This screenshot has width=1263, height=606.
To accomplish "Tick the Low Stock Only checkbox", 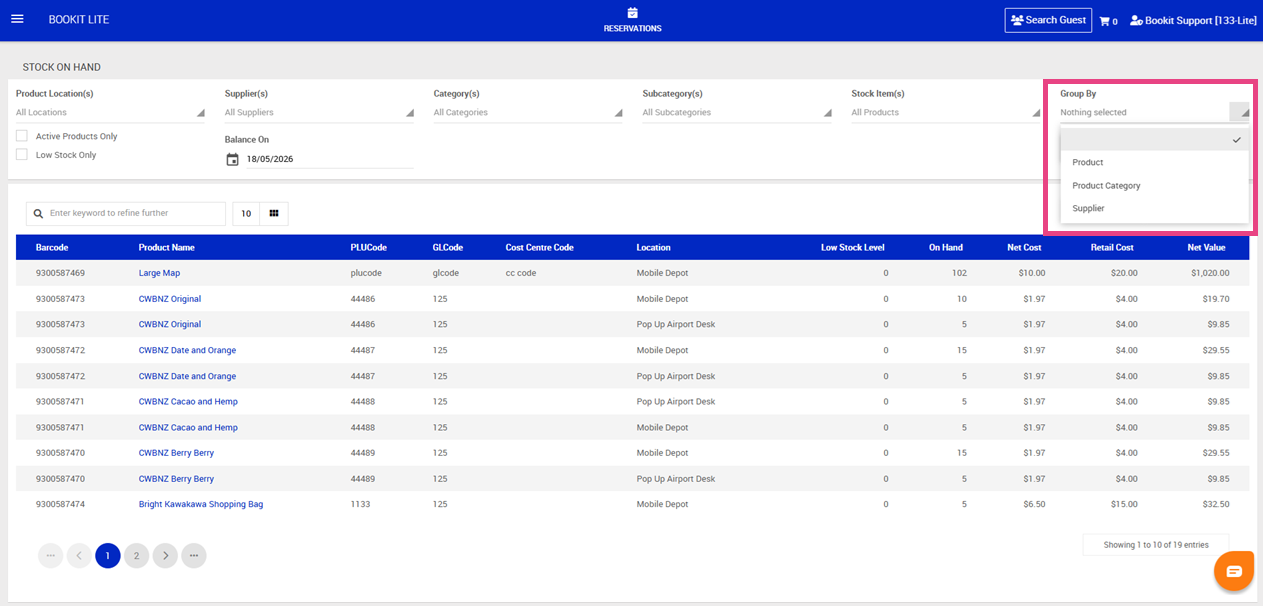I will [x=22, y=155].
